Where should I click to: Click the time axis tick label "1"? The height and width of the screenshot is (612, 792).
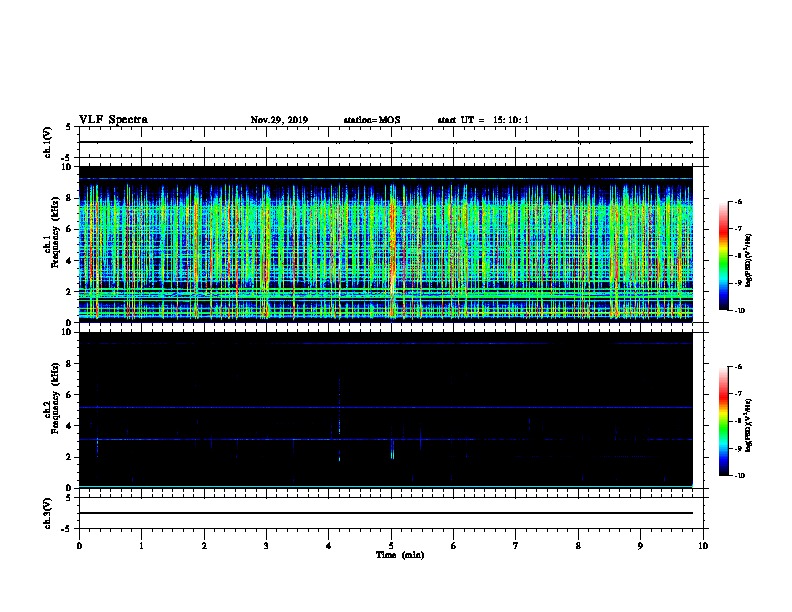tap(141, 546)
